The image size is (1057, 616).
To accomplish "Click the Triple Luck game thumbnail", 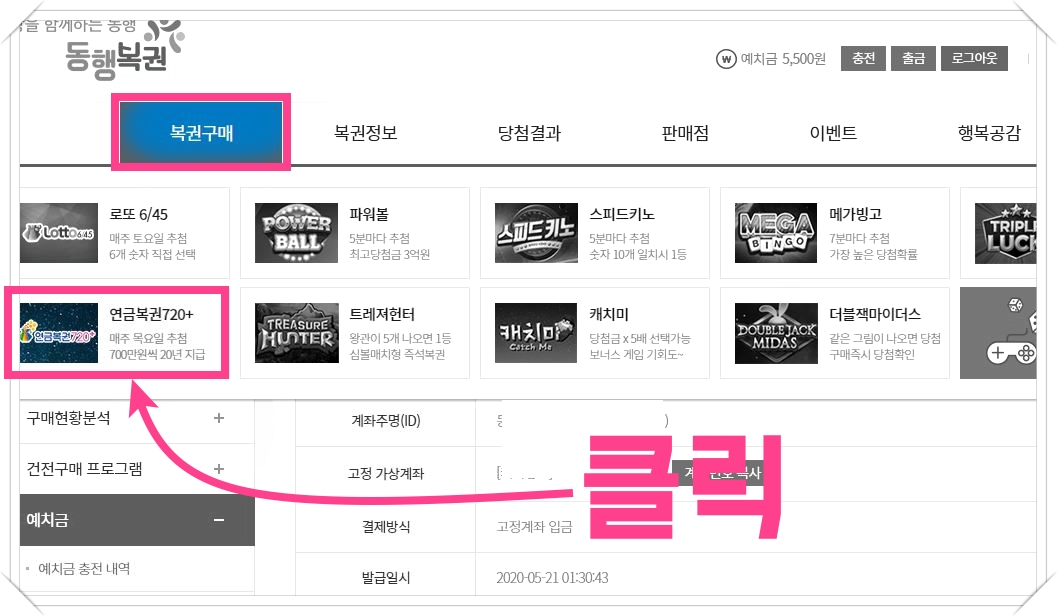I will pos(1005,233).
